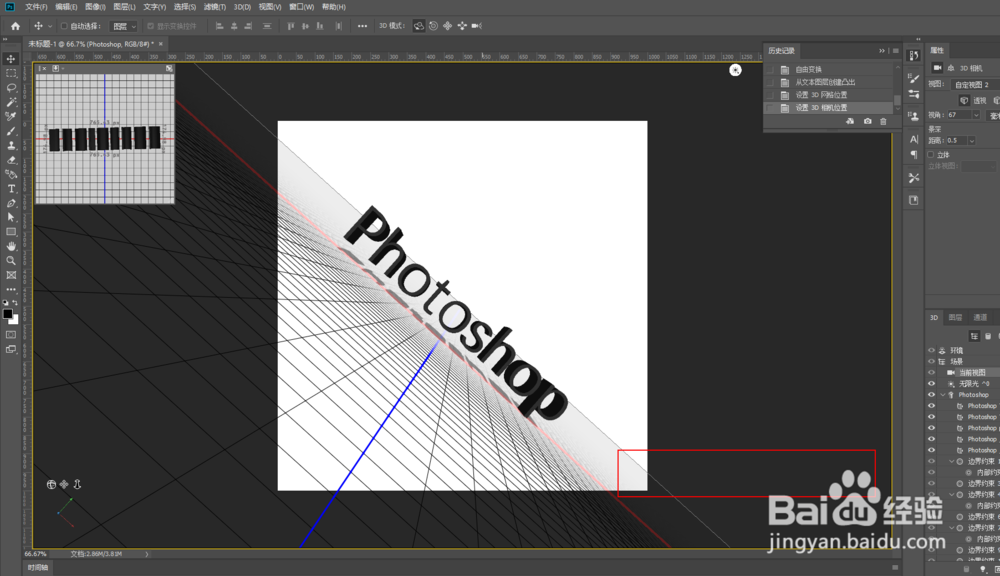Viewport: 1000px width, 576px height.
Task: Select the Clone Stamp tool
Action: tap(11, 145)
